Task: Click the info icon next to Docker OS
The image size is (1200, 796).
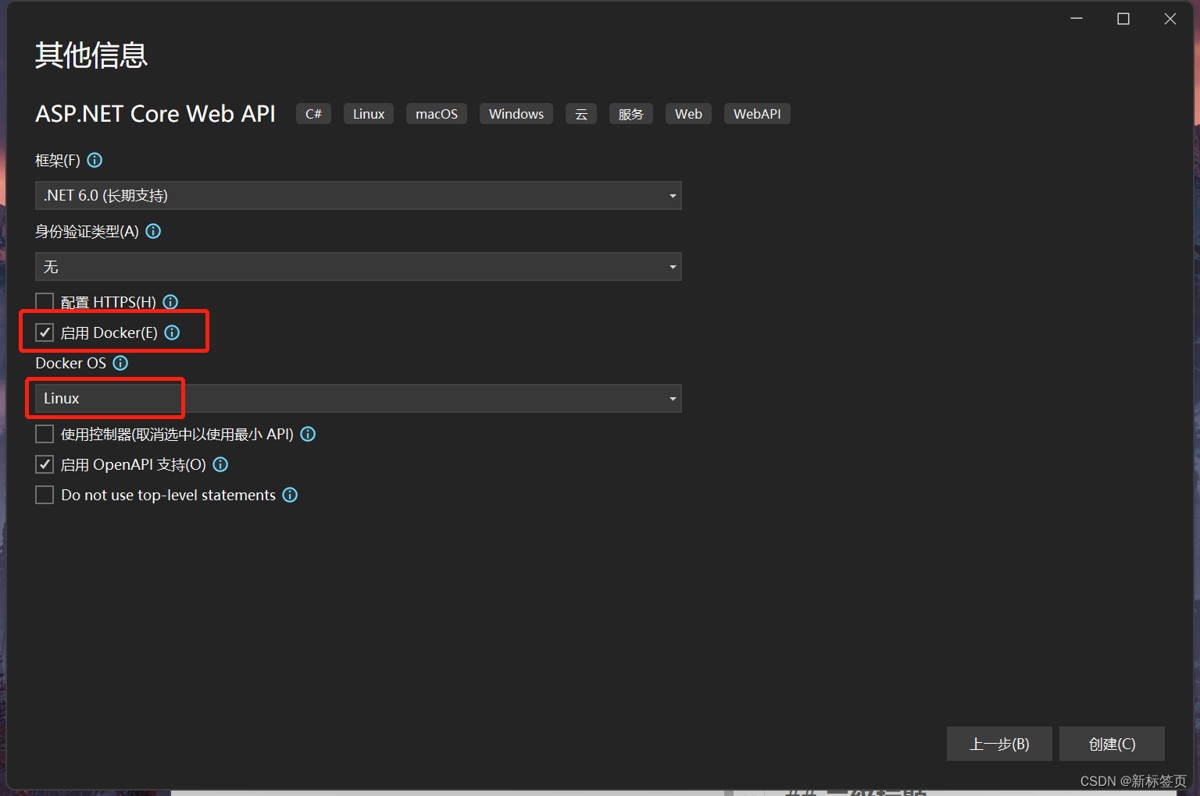Action: pos(121,363)
